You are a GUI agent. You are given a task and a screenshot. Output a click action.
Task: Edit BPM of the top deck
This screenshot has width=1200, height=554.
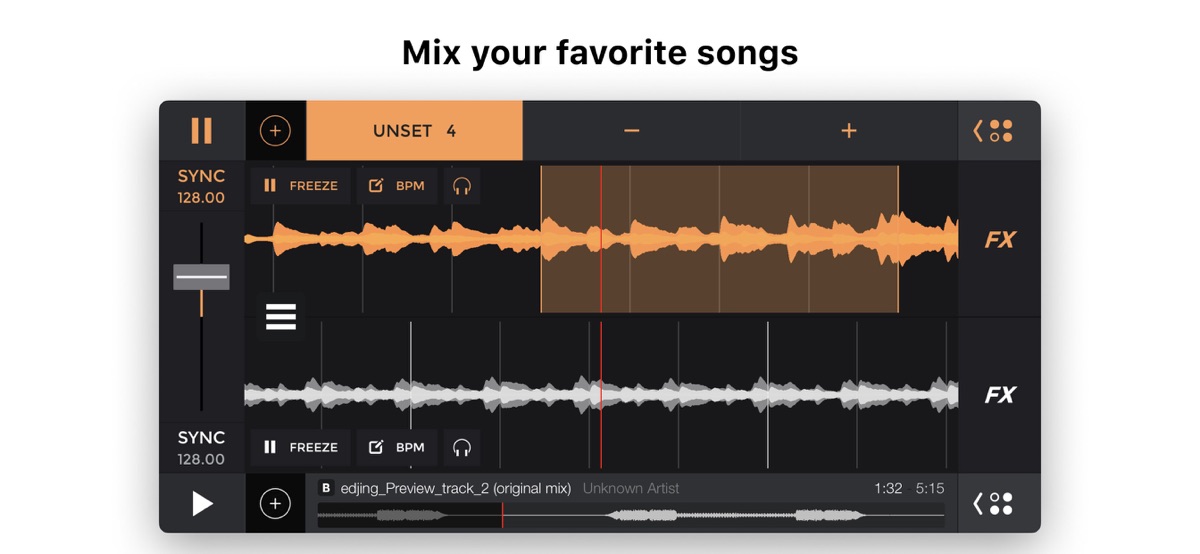pos(397,186)
